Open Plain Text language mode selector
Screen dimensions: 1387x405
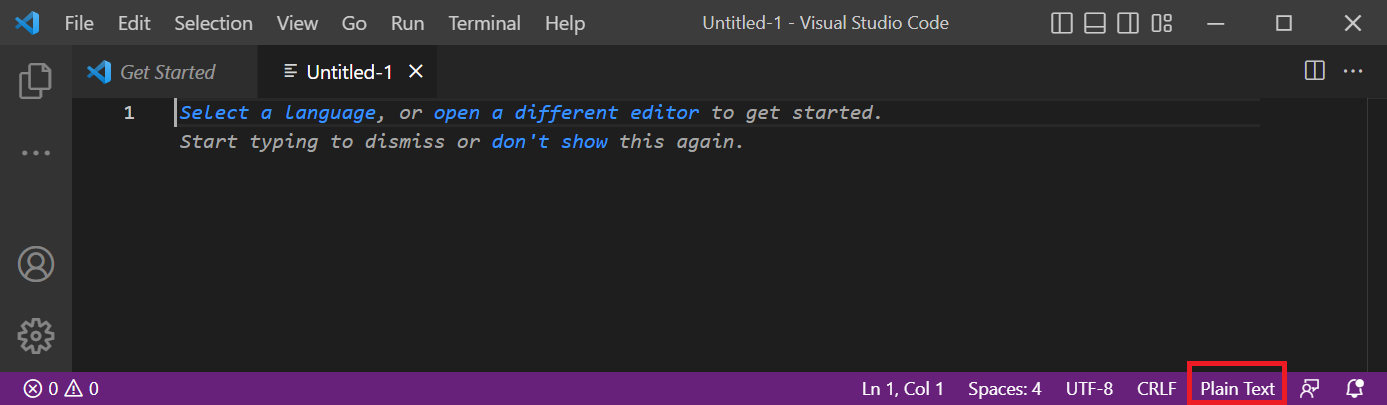[1238, 389]
